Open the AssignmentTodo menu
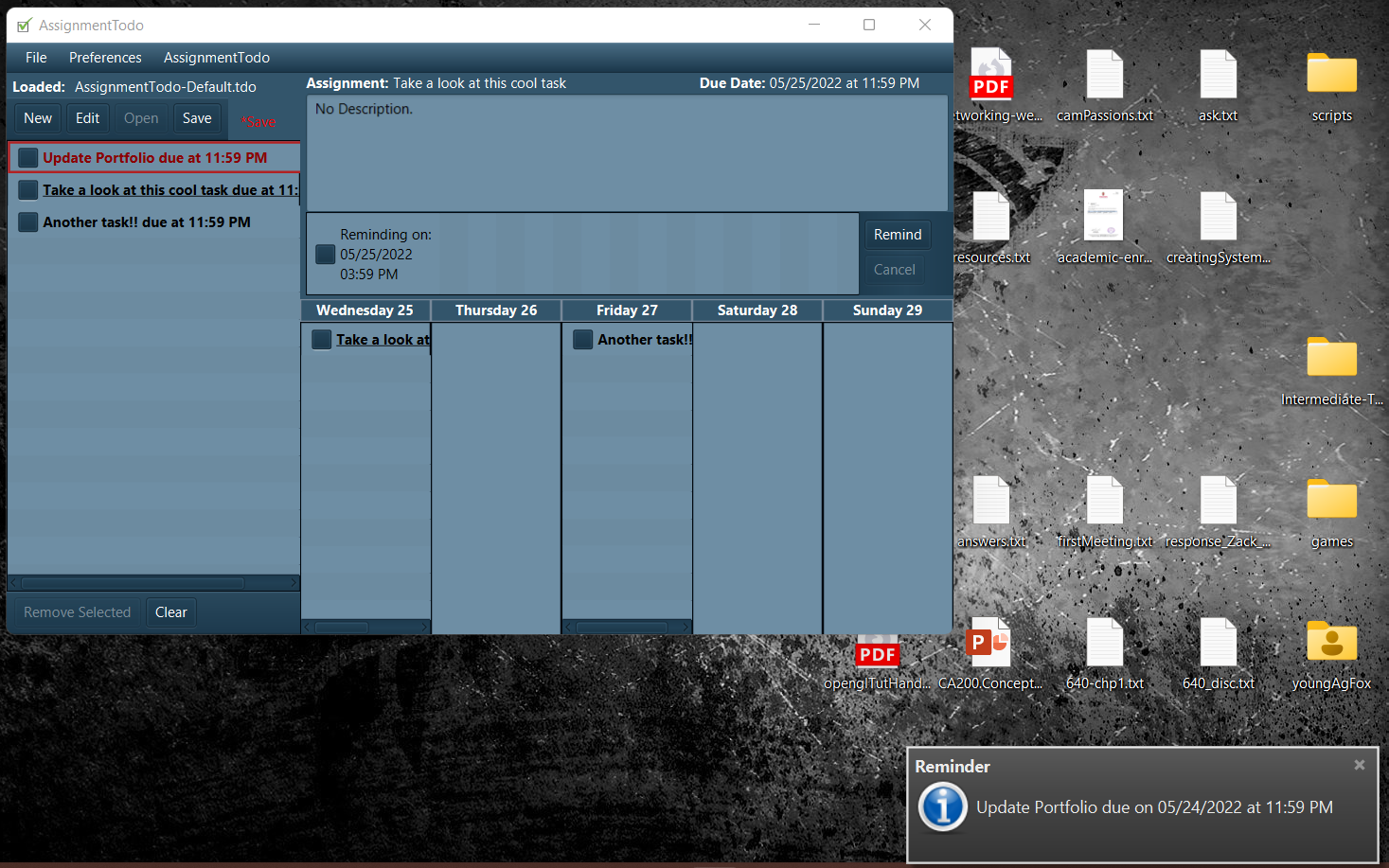This screenshot has height=868, width=1389. [x=217, y=58]
